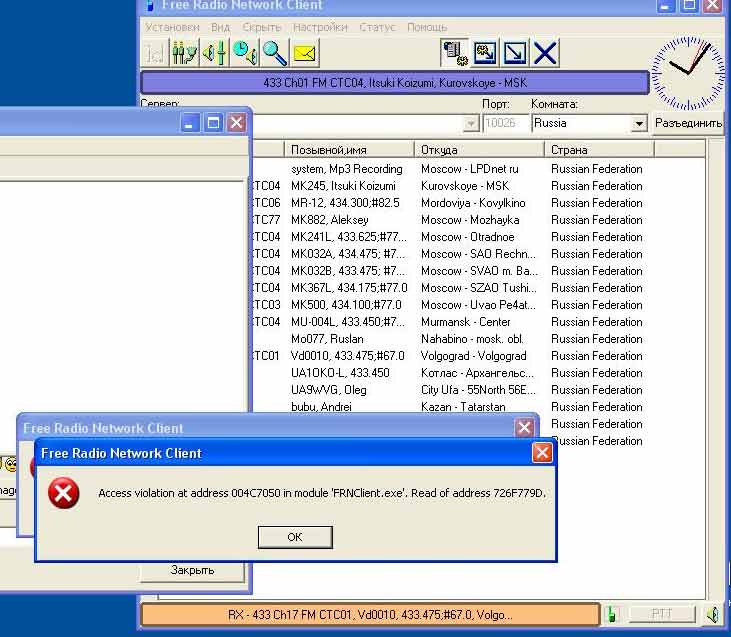Close the front error dialog
Viewport: 731px width, 637px height.
pyautogui.click(x=542, y=452)
